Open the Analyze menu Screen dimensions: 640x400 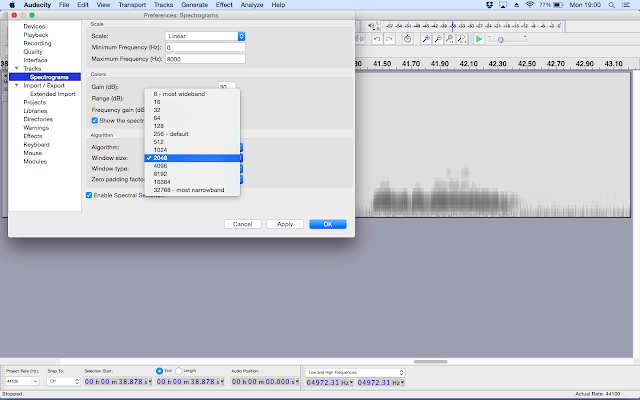[252, 5]
